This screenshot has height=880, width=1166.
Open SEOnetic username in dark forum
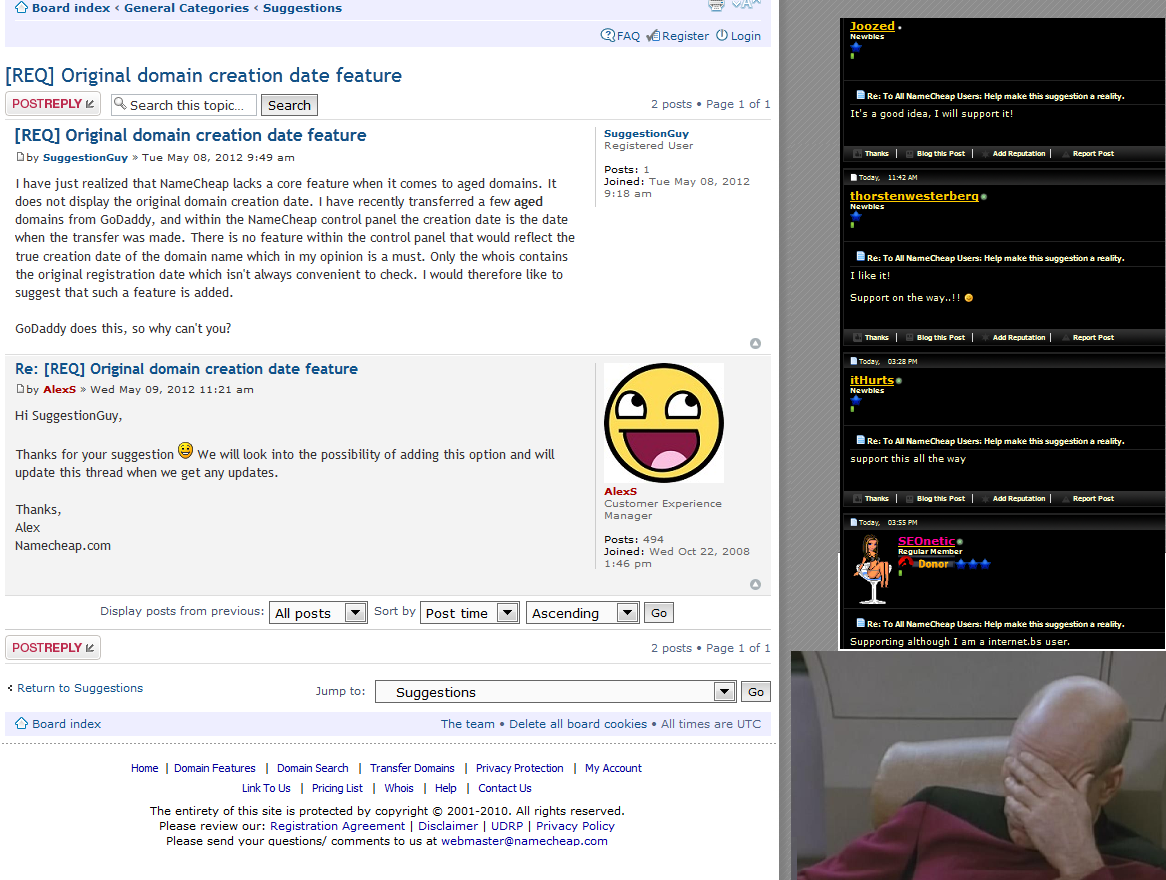pos(926,541)
